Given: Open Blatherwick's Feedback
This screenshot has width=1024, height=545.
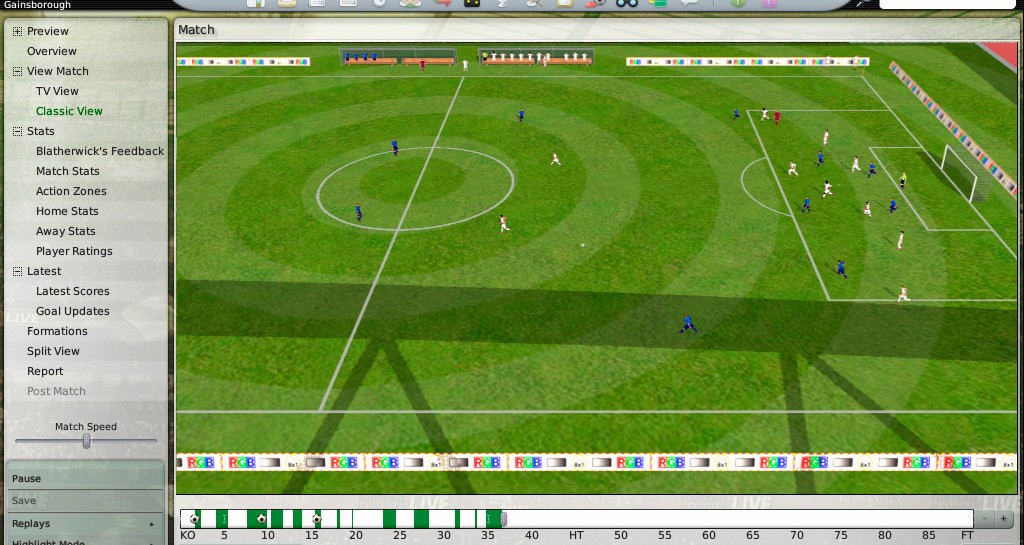Looking at the screenshot, I should click(100, 151).
